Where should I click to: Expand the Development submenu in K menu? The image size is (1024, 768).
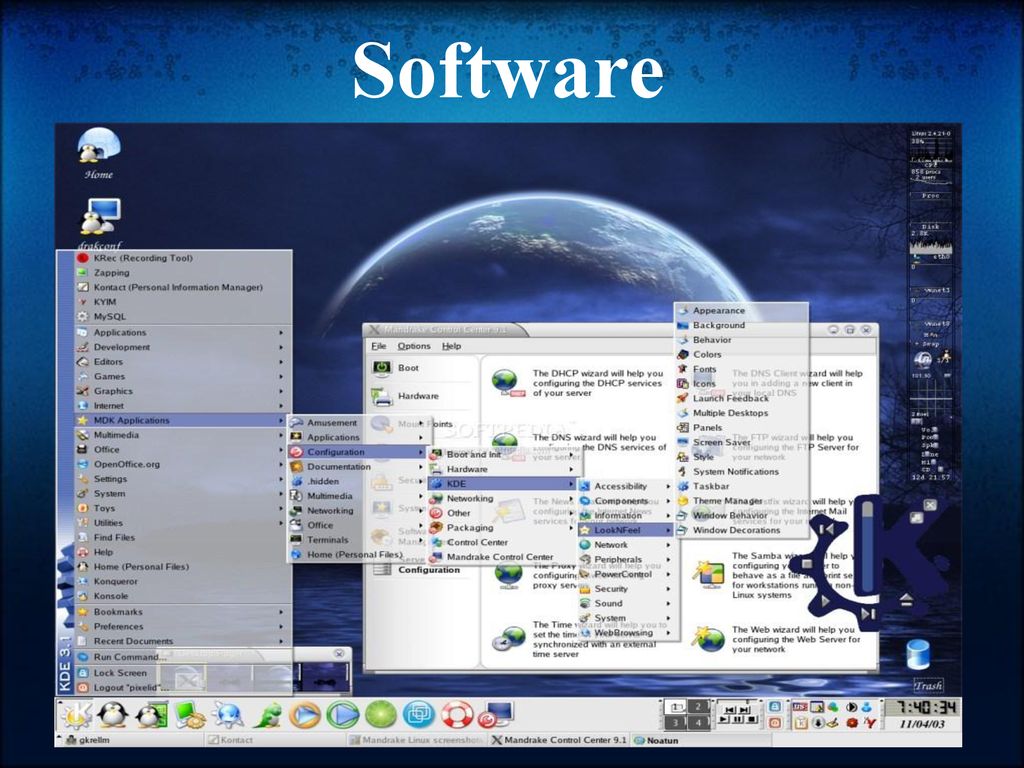coord(181,347)
